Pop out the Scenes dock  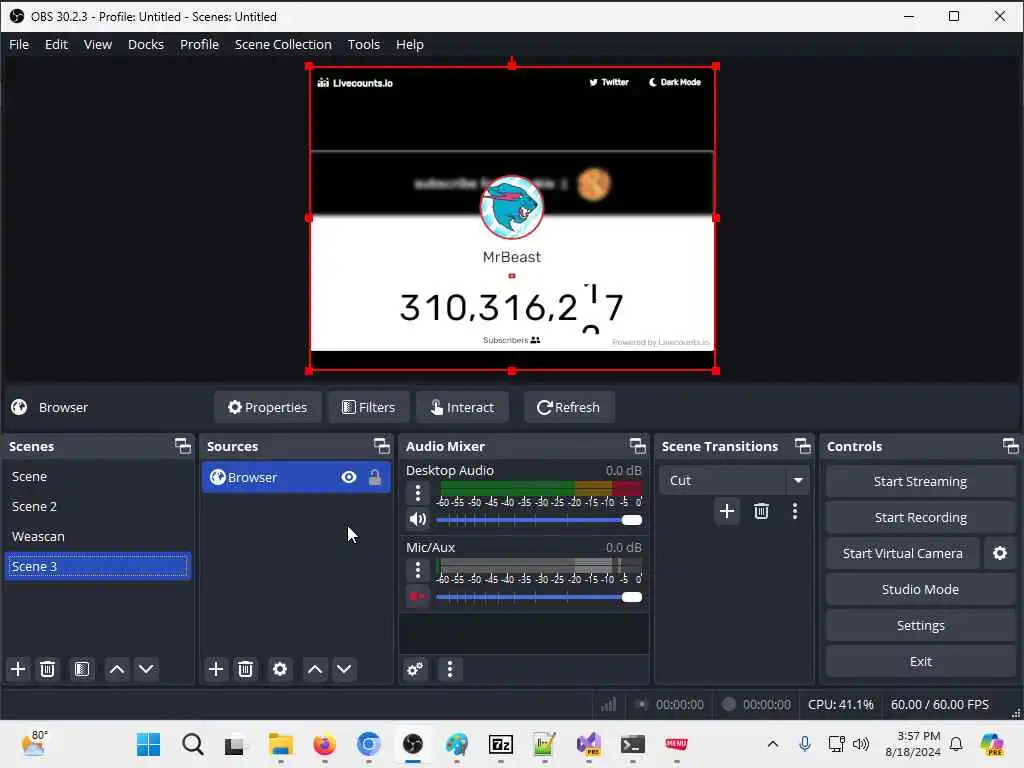pos(183,446)
